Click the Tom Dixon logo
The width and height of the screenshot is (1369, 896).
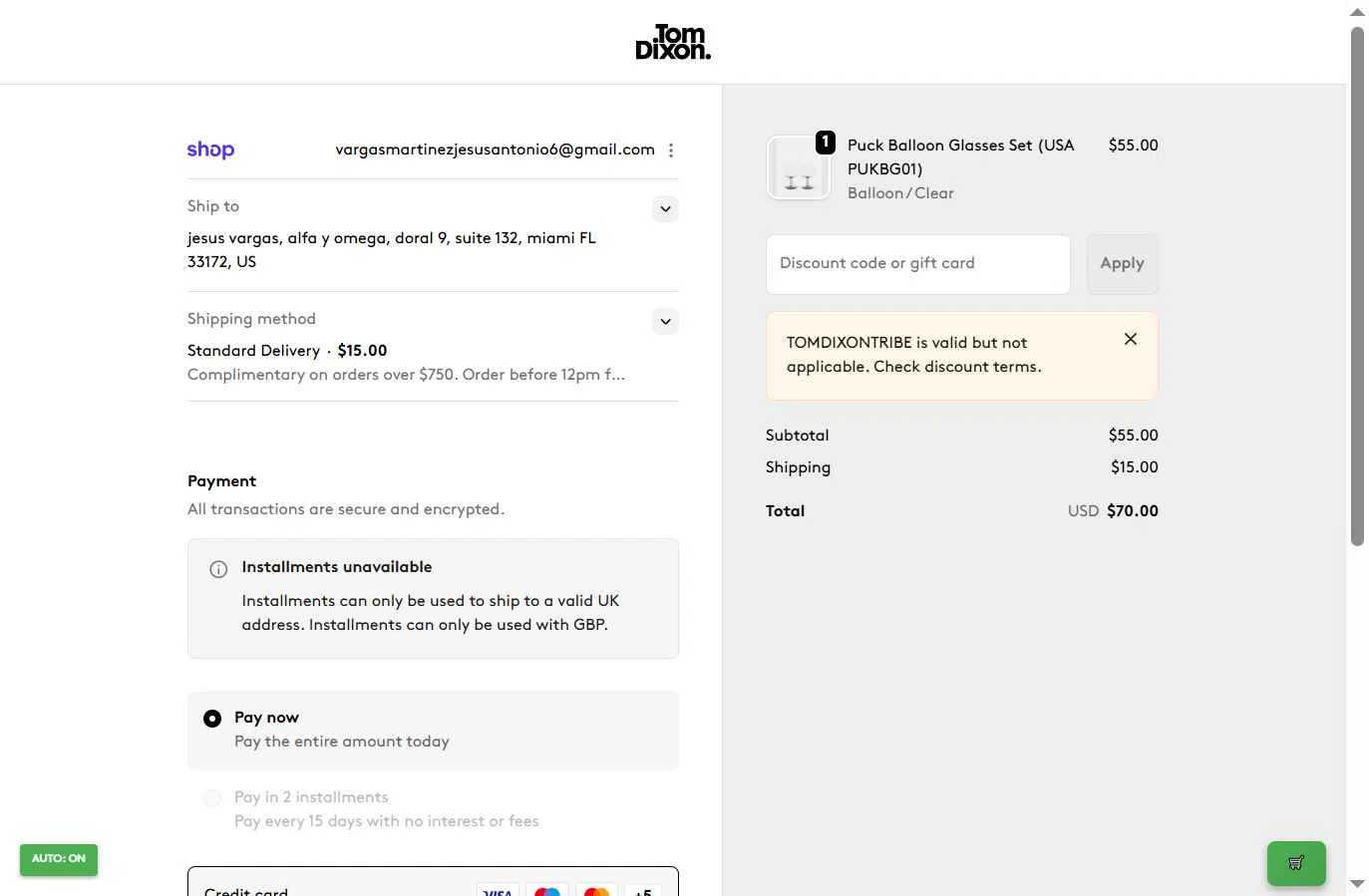pos(673,42)
